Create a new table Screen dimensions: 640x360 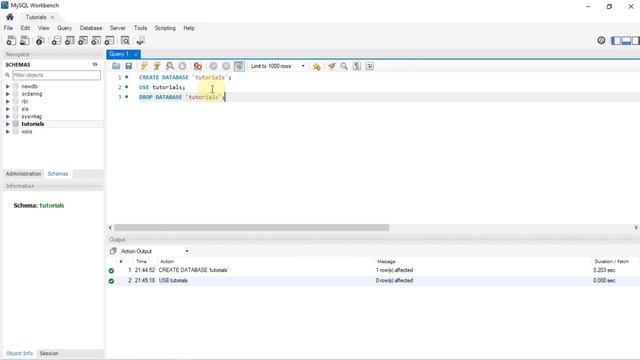(70, 40)
